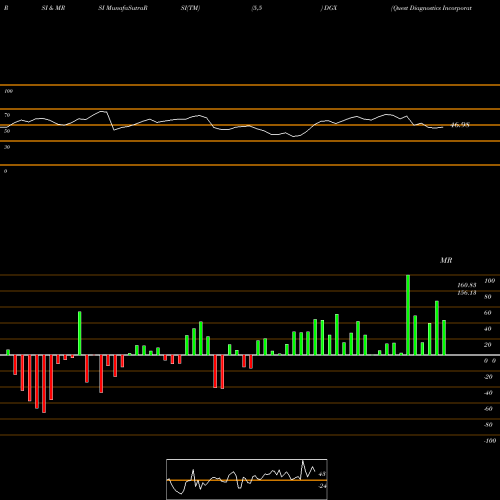The image size is (500, 500).
Task: Click the RSI axis label 70
Action: click(7, 115)
